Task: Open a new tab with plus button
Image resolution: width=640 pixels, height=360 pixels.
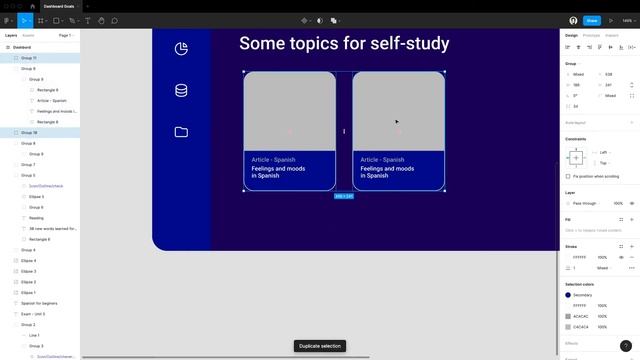Action: tap(87, 6)
